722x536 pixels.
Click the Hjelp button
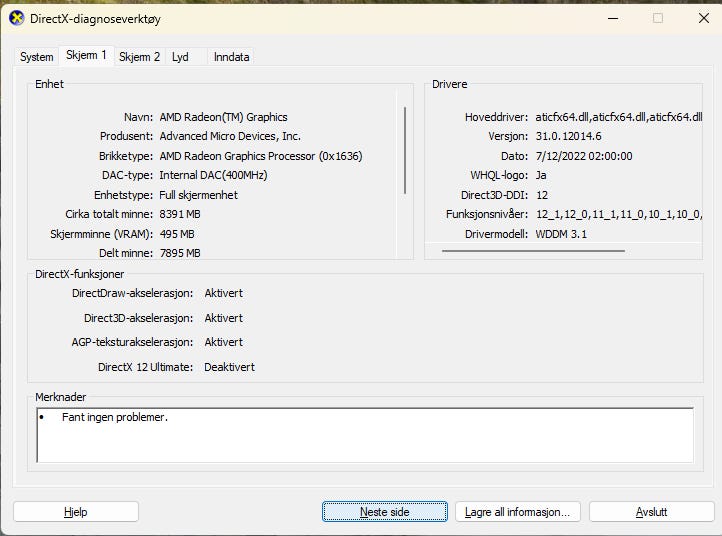point(76,512)
